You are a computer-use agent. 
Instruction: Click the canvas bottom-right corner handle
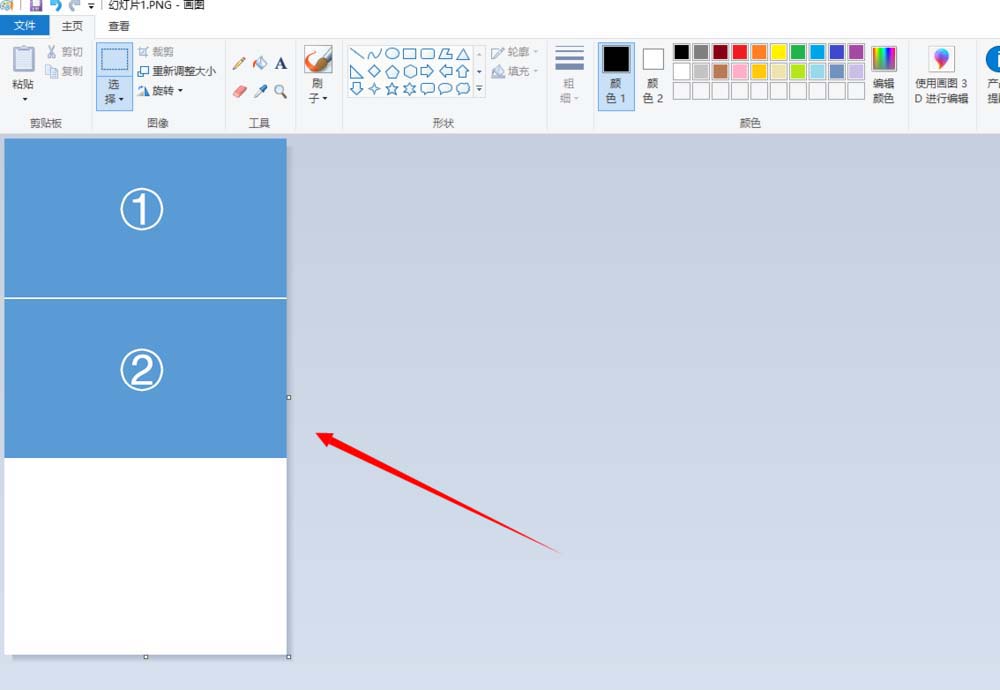289,657
